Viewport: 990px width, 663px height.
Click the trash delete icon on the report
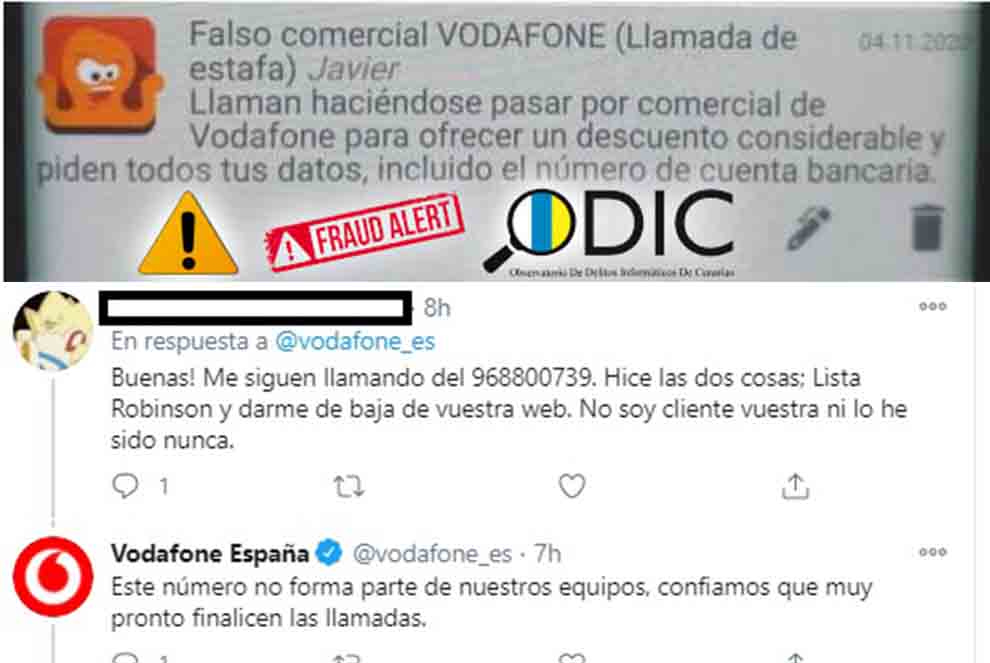(x=927, y=228)
